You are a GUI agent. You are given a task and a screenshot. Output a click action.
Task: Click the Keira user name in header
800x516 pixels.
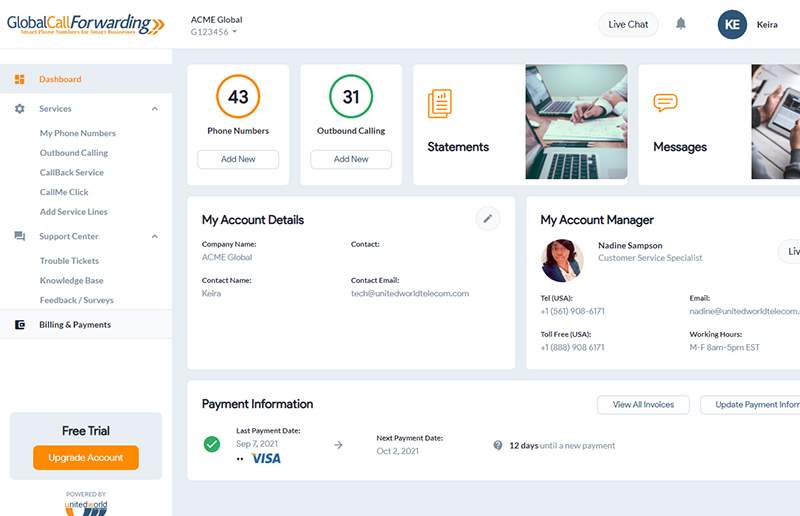coord(767,24)
